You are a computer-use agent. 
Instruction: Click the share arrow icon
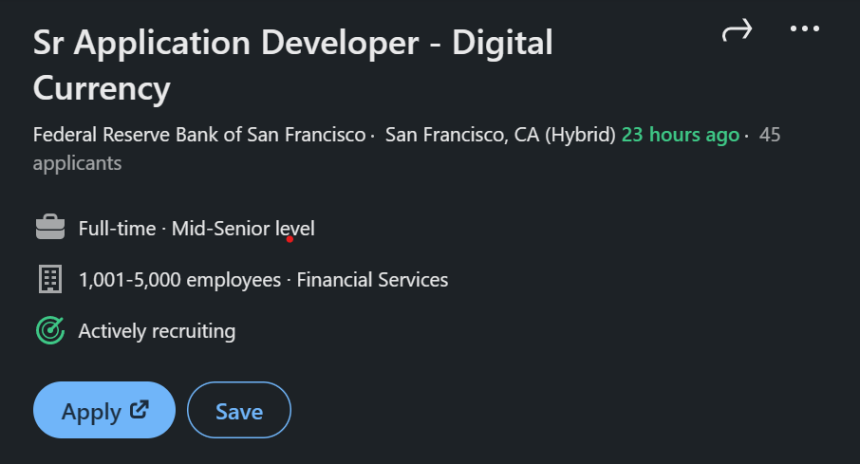[736, 32]
